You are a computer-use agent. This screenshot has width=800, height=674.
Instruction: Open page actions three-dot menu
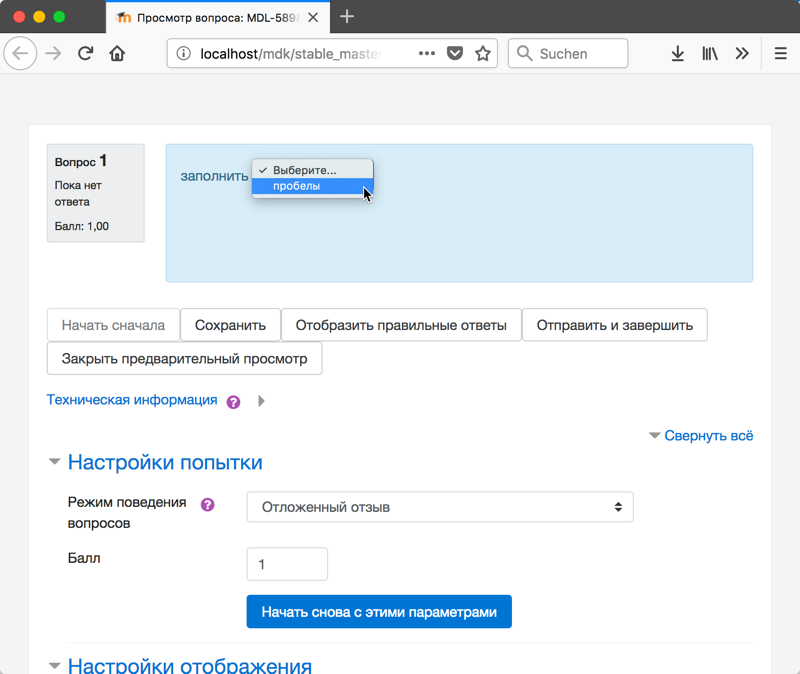point(427,53)
